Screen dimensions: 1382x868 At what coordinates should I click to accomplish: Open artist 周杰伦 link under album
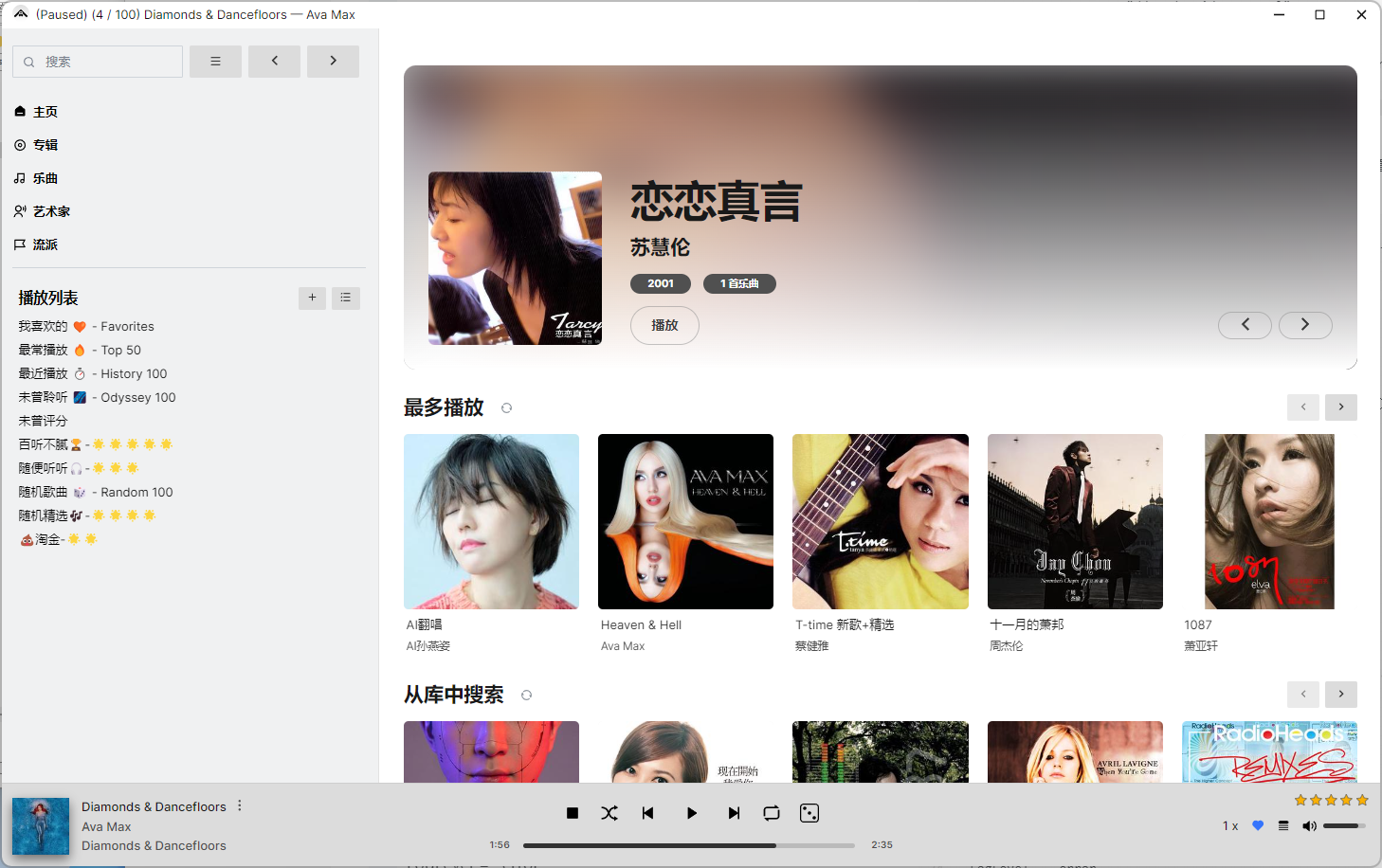click(x=1007, y=646)
